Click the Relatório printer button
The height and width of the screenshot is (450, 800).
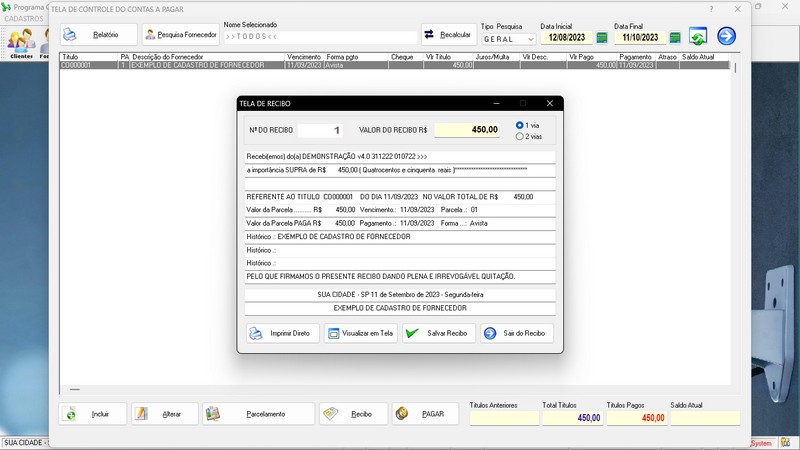click(x=98, y=35)
